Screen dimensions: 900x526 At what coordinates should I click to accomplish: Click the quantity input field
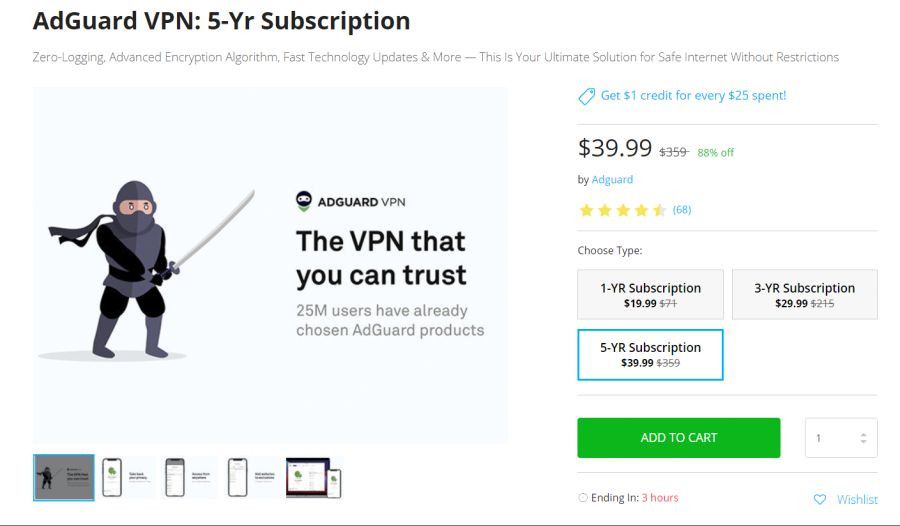tap(841, 438)
